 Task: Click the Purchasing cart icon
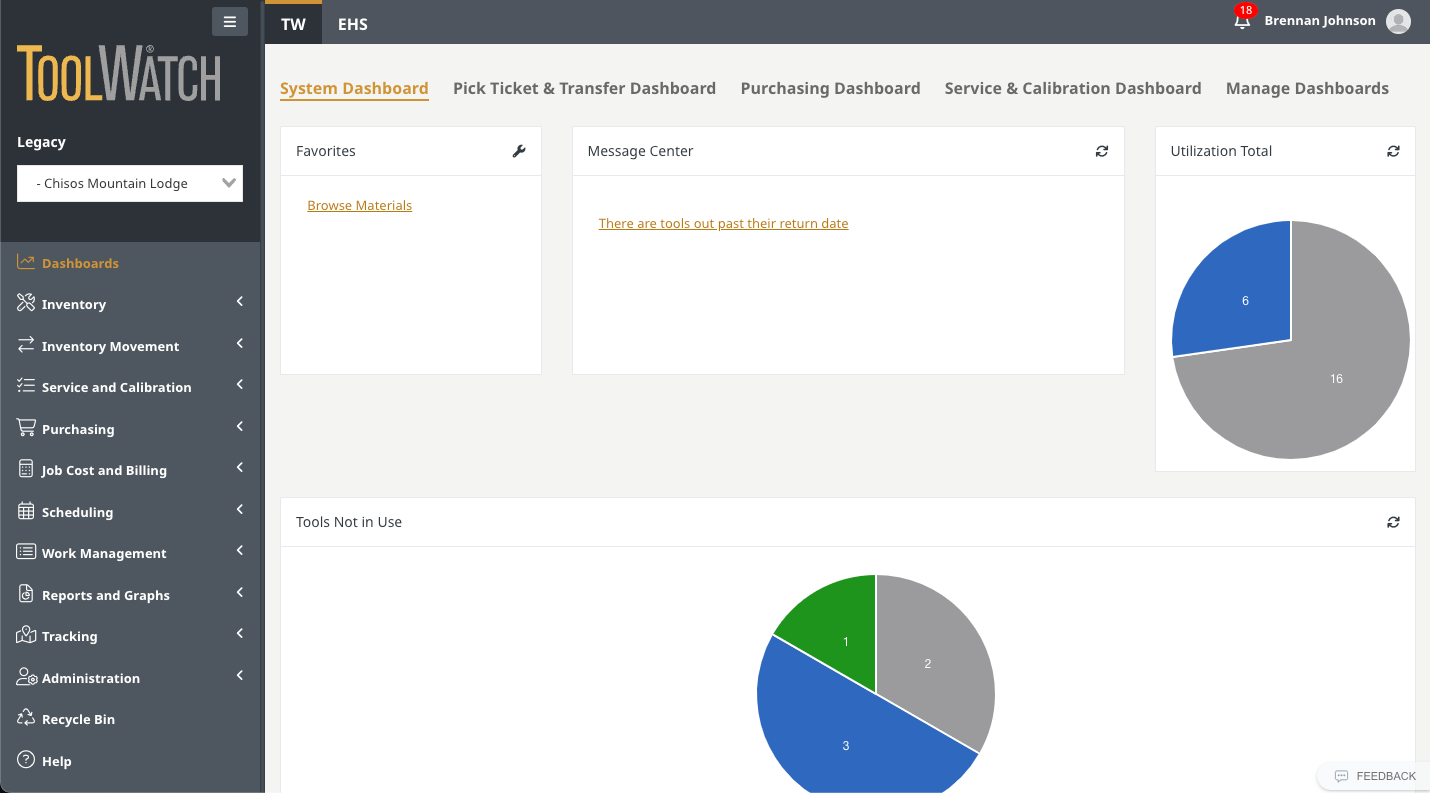(26, 428)
